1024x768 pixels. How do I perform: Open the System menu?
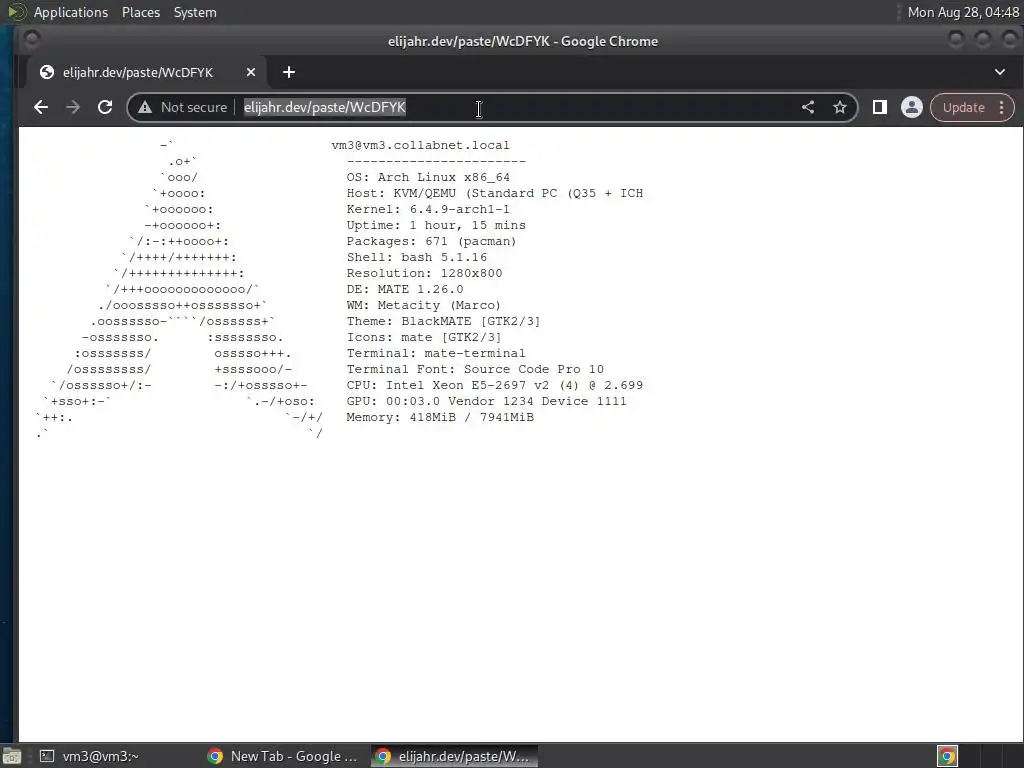[x=195, y=12]
